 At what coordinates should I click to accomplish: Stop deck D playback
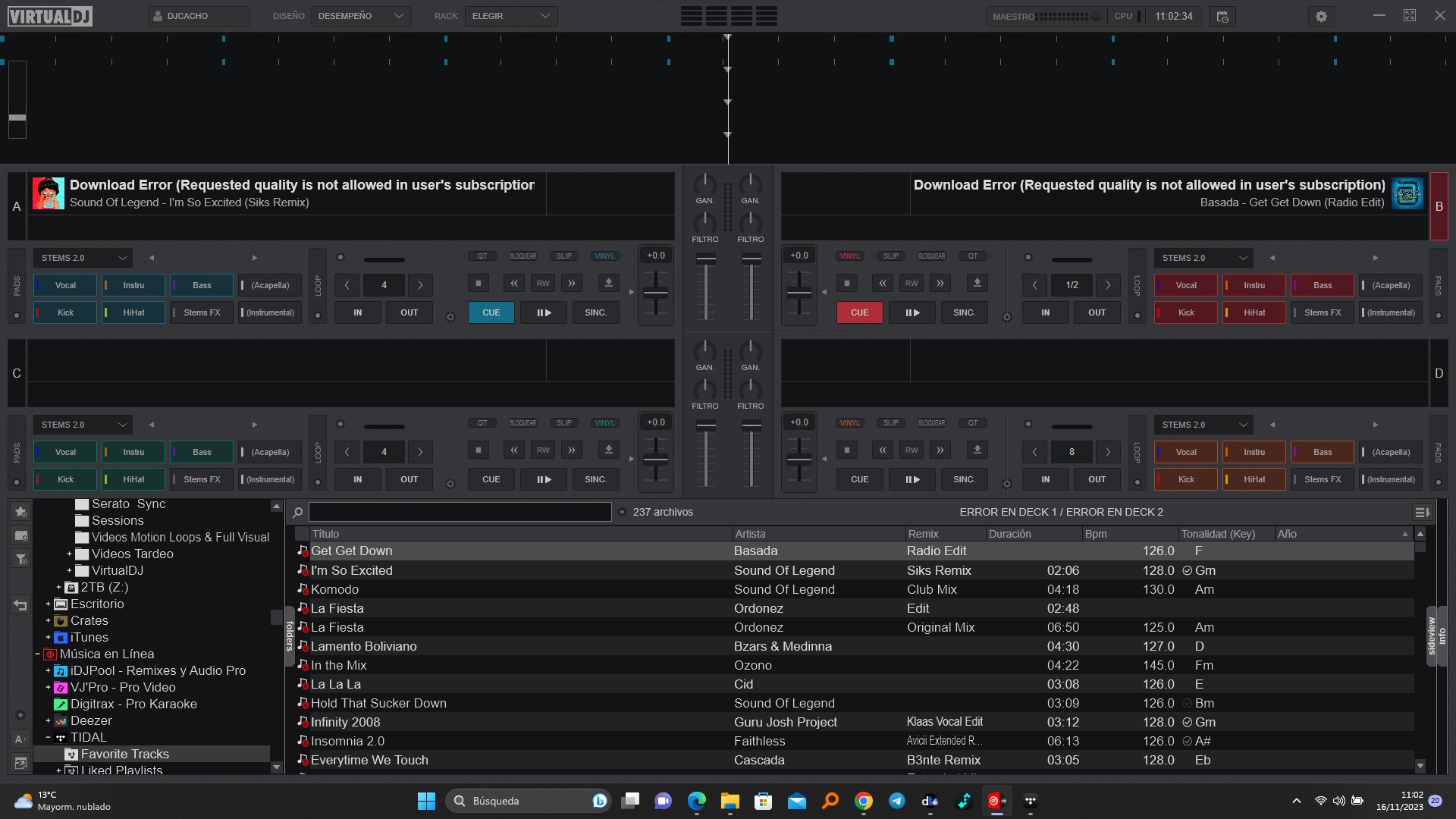click(x=846, y=450)
